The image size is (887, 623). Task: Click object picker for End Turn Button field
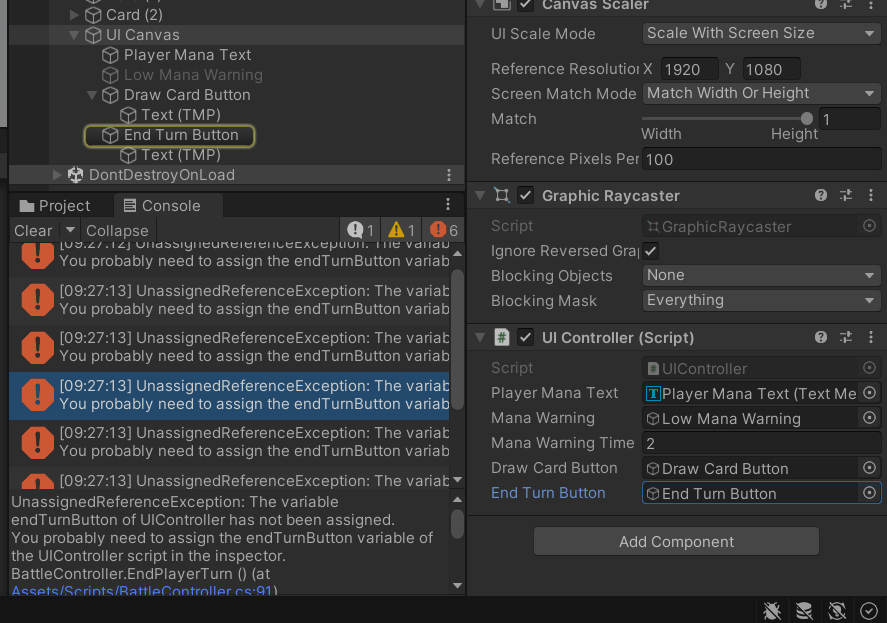coord(869,493)
